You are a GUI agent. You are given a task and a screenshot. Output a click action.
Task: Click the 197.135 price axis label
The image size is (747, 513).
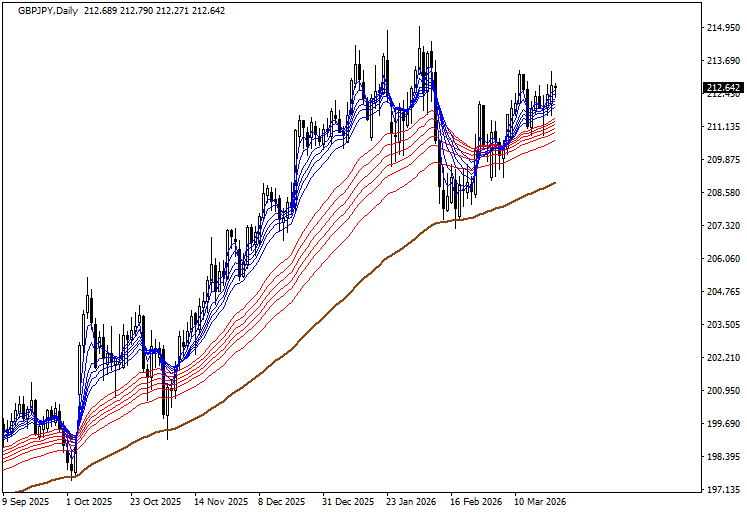(x=721, y=490)
